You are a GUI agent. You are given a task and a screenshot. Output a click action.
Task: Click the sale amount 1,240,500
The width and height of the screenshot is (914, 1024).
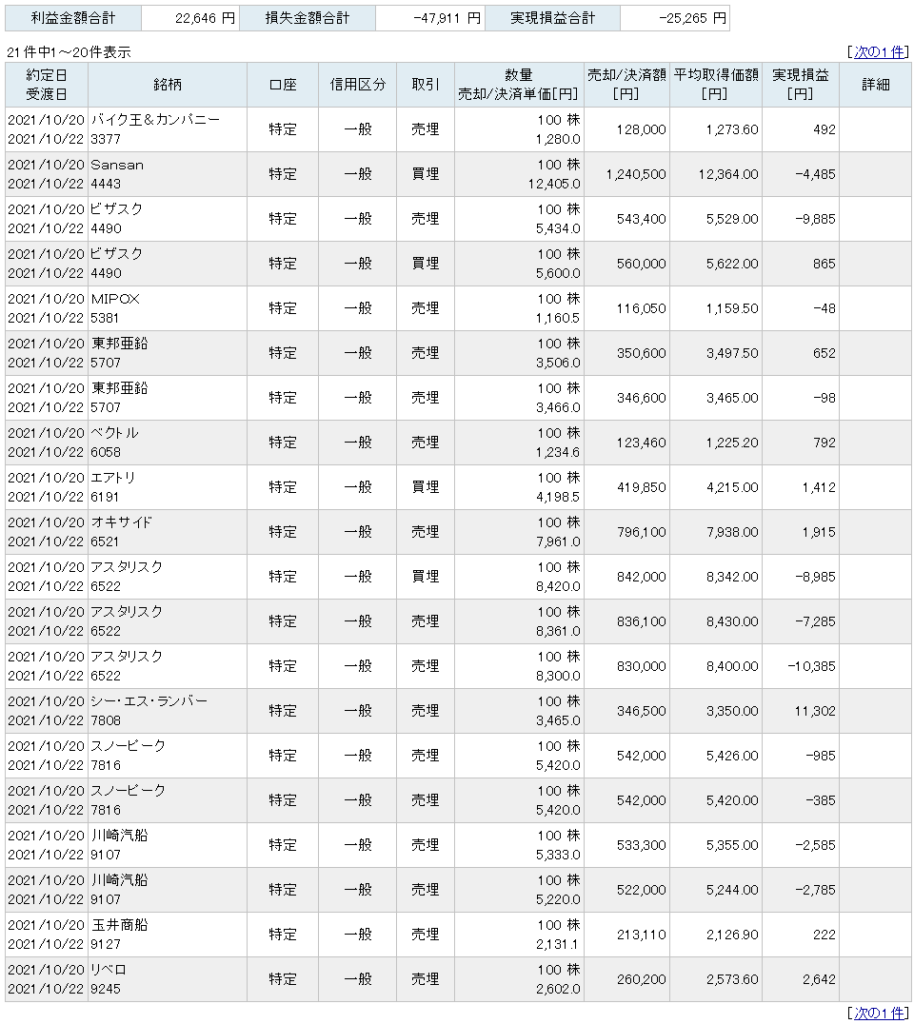click(636, 174)
